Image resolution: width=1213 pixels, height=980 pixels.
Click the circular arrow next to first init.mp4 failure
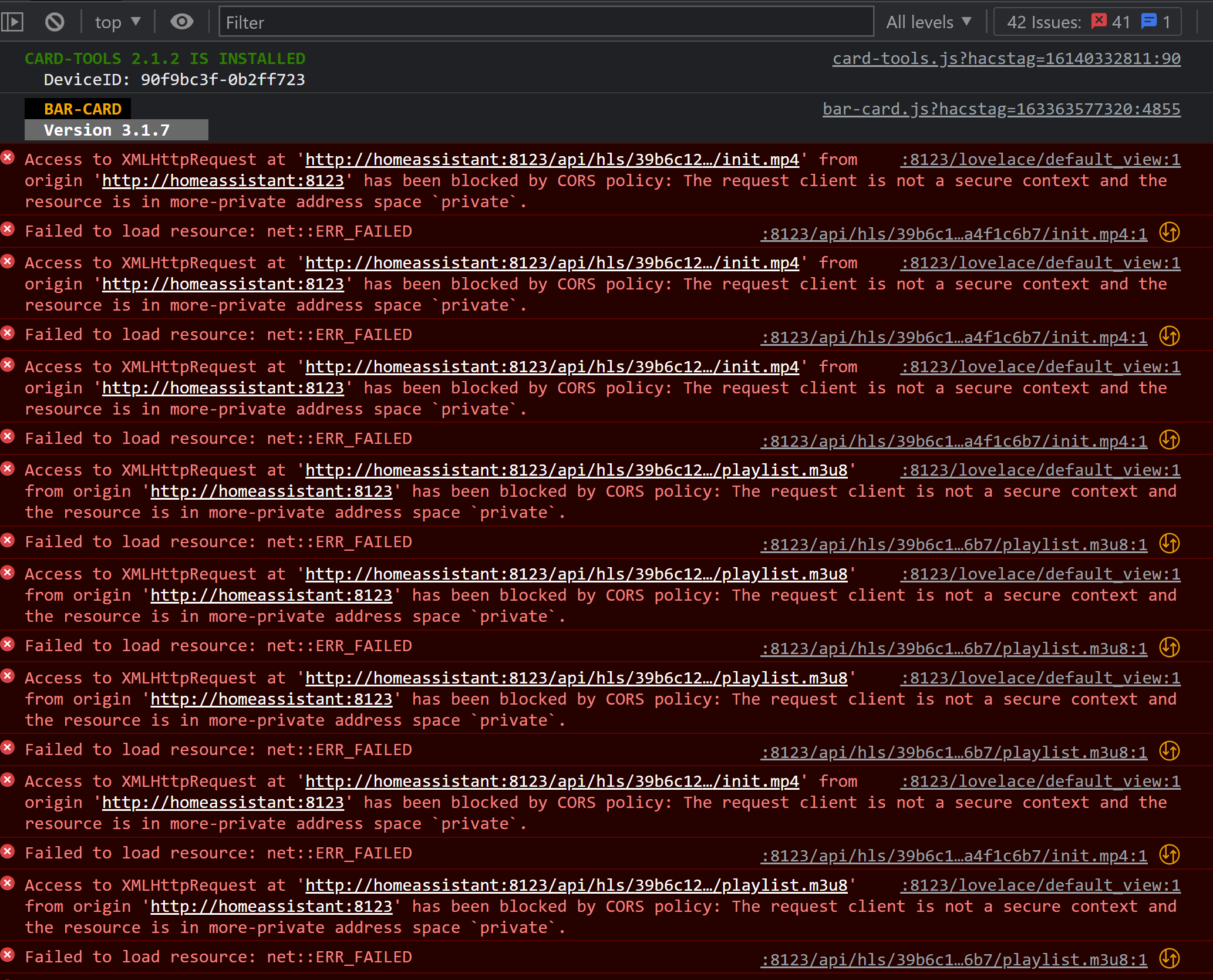pos(1169,233)
